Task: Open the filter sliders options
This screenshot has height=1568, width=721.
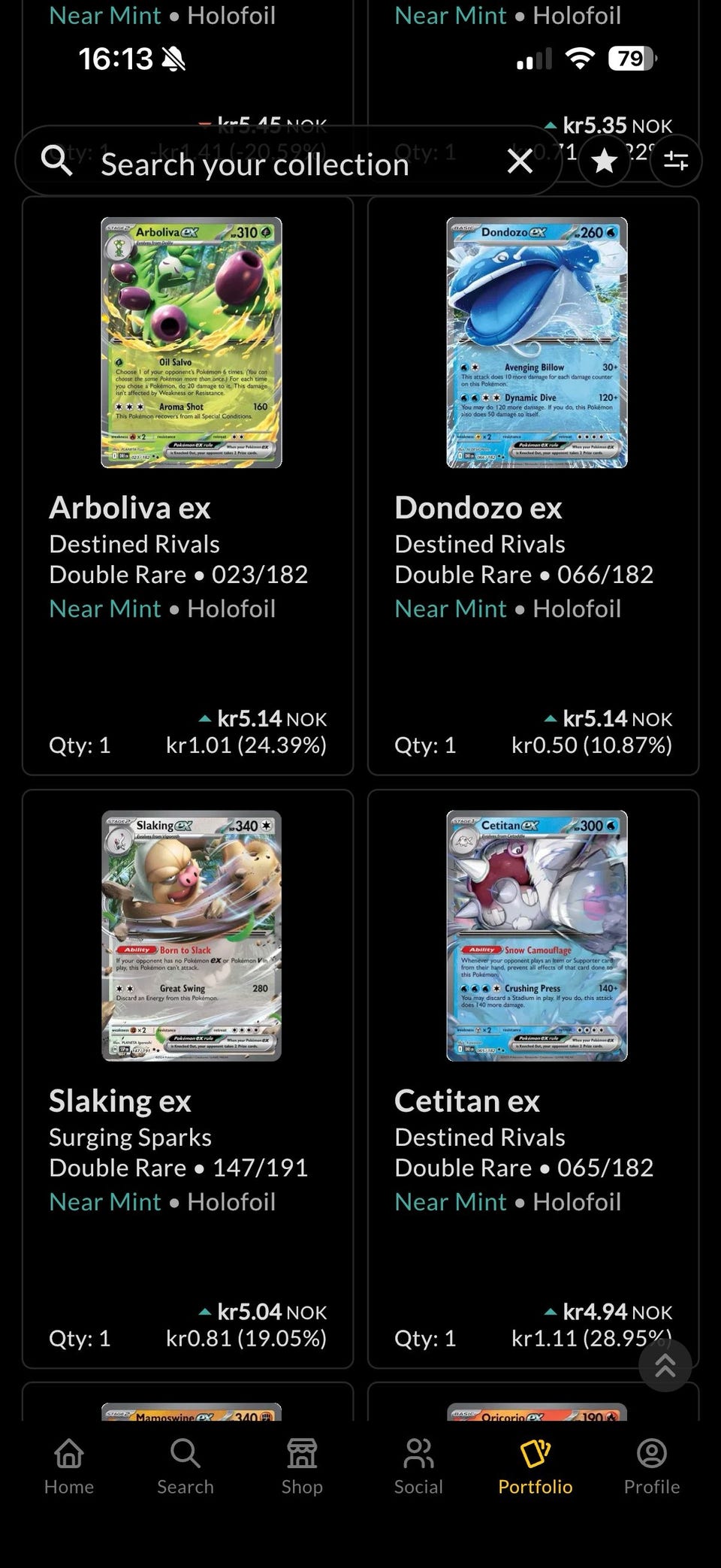Action: (676, 161)
